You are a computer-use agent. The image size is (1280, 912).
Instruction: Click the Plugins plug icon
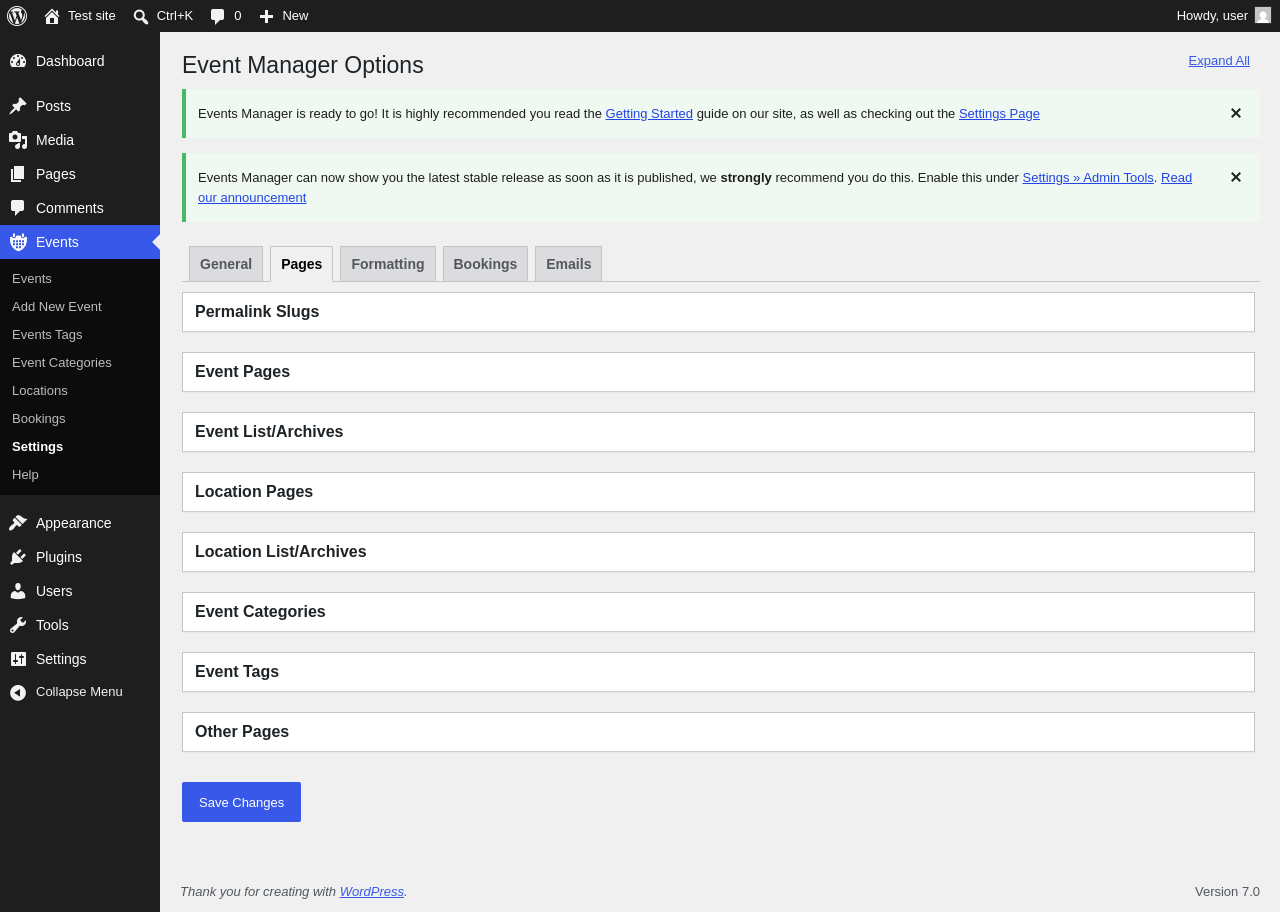pos(18,557)
